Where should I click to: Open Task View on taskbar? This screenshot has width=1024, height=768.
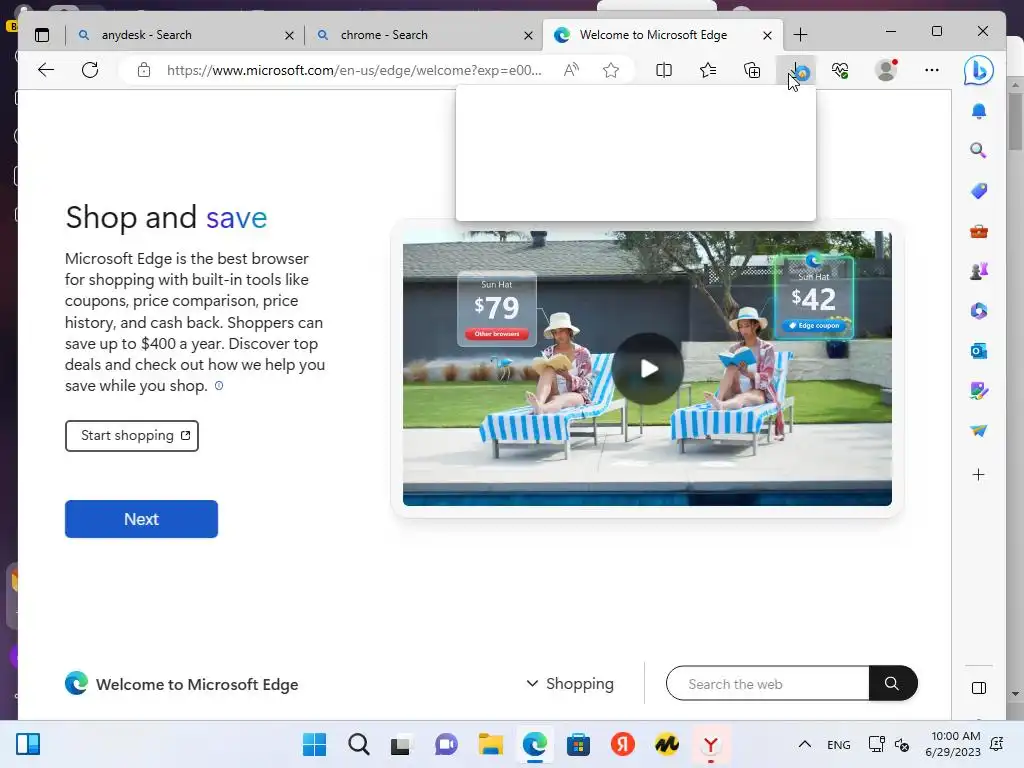(x=401, y=744)
